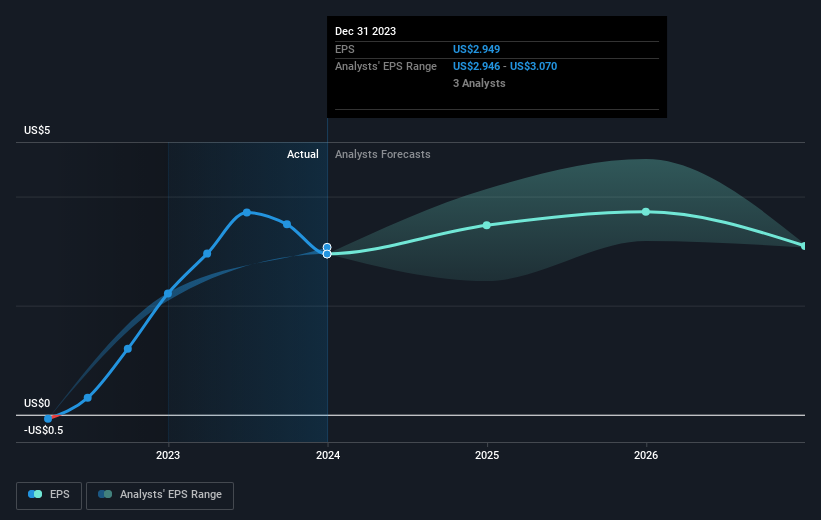The width and height of the screenshot is (821, 520).
Task: Click the EPS data point in early 2023
Action: (207, 254)
